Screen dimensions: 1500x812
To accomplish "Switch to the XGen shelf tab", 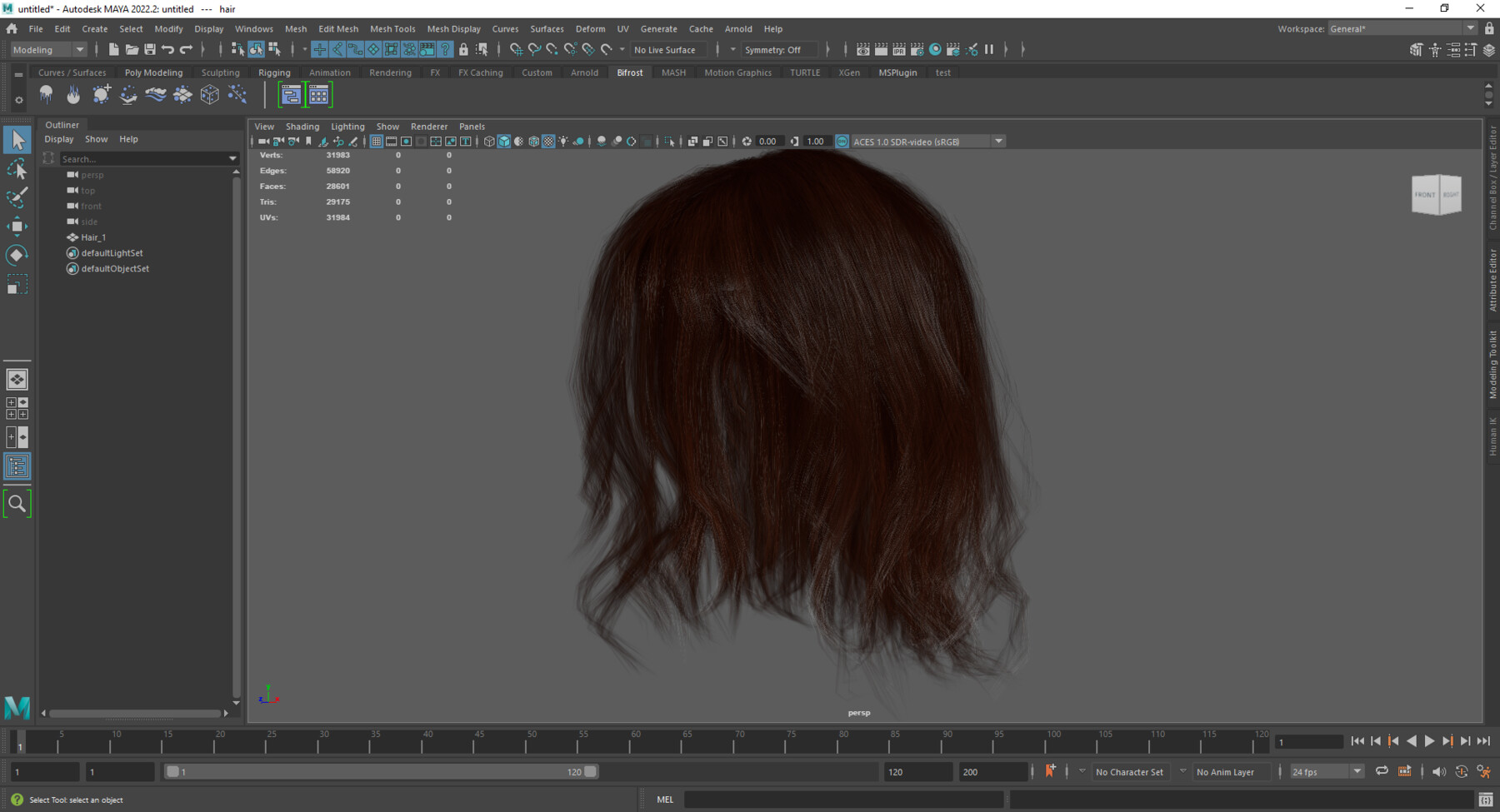I will click(x=849, y=72).
